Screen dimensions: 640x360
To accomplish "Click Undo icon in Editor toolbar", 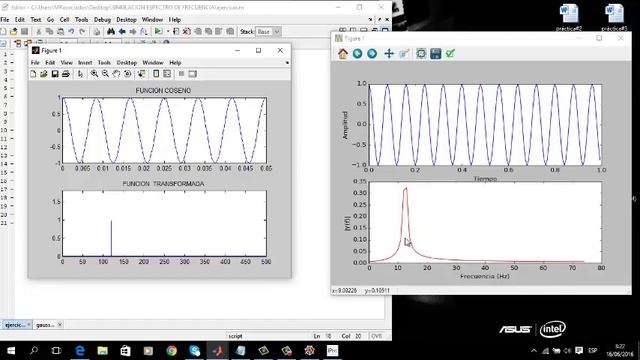I will coord(71,31).
